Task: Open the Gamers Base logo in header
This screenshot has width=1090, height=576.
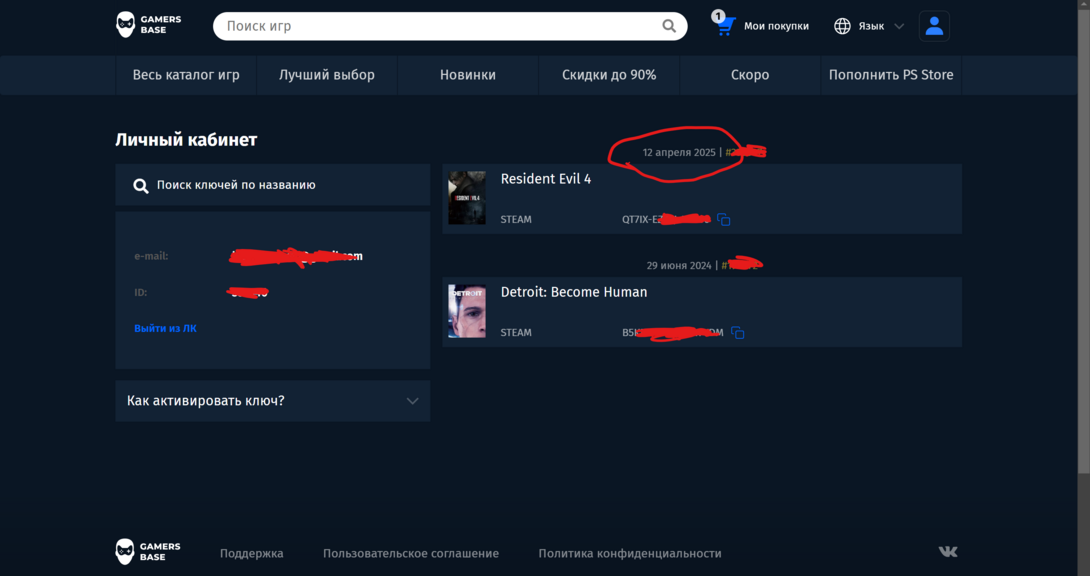Action: (148, 25)
